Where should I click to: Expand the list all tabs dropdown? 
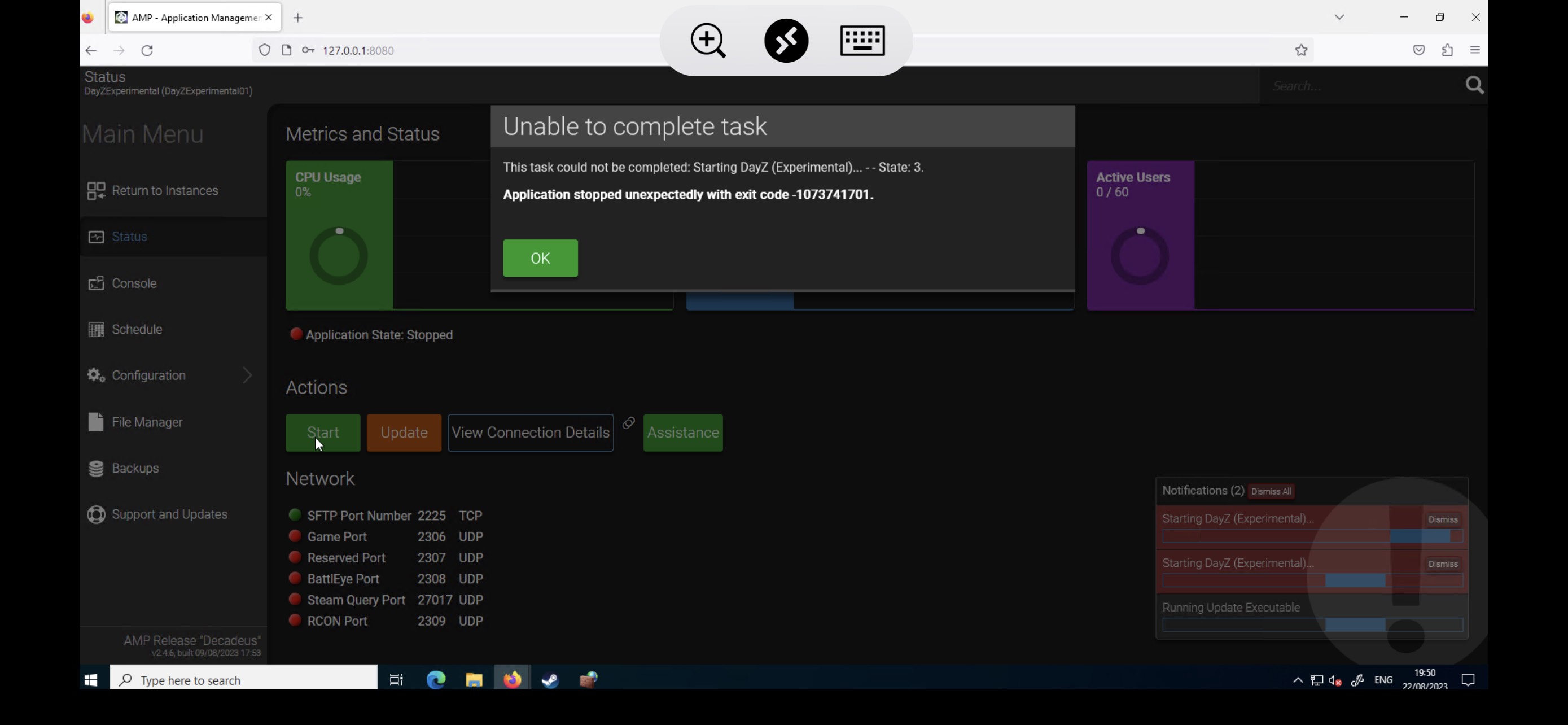point(1339,17)
